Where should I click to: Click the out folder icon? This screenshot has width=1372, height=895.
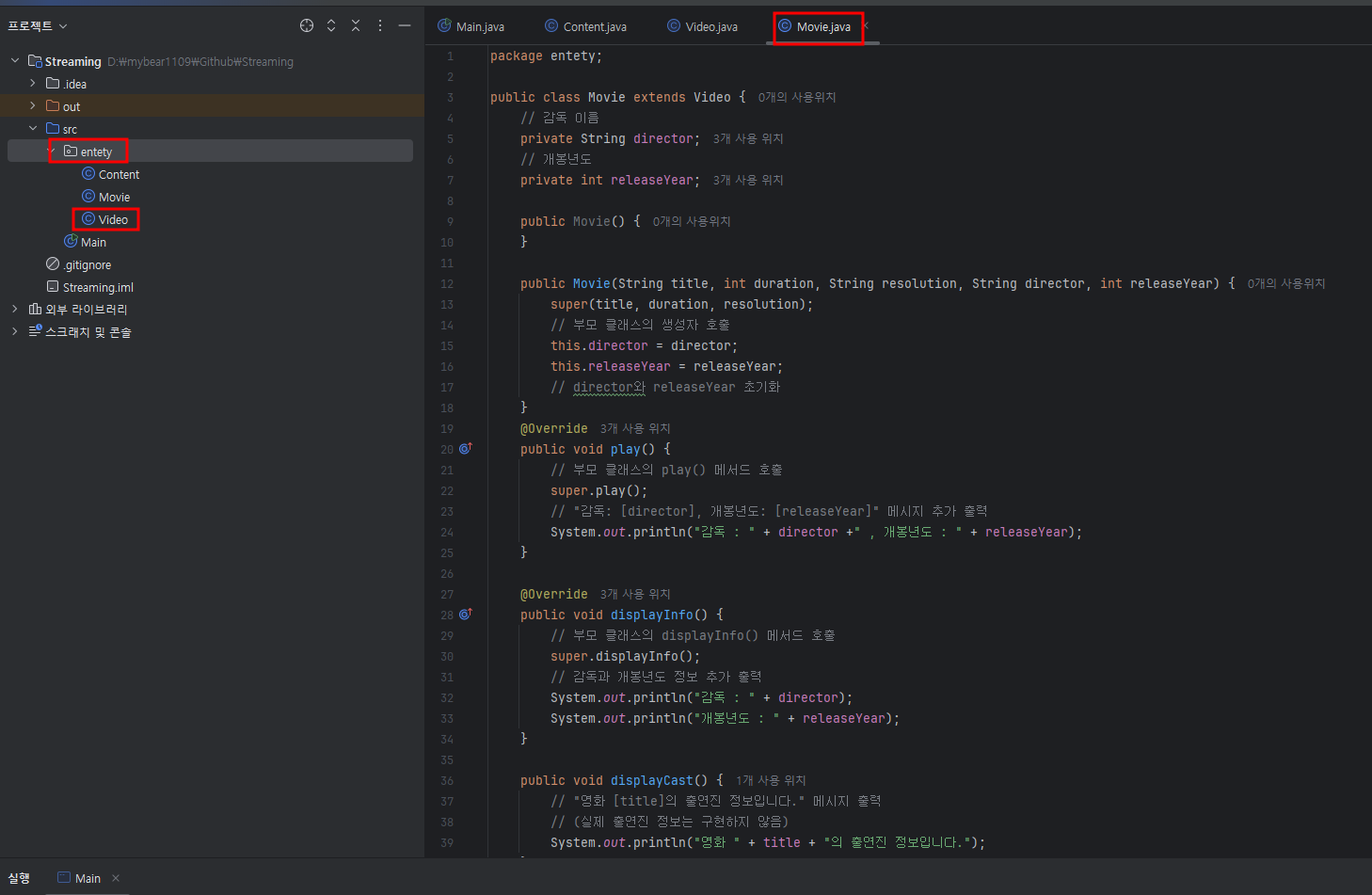(x=53, y=105)
